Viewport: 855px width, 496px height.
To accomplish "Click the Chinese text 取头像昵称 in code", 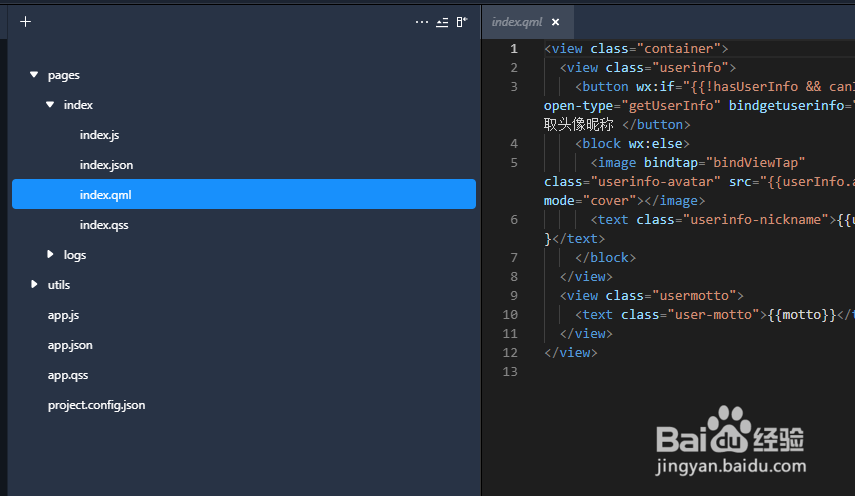I will point(579,125).
